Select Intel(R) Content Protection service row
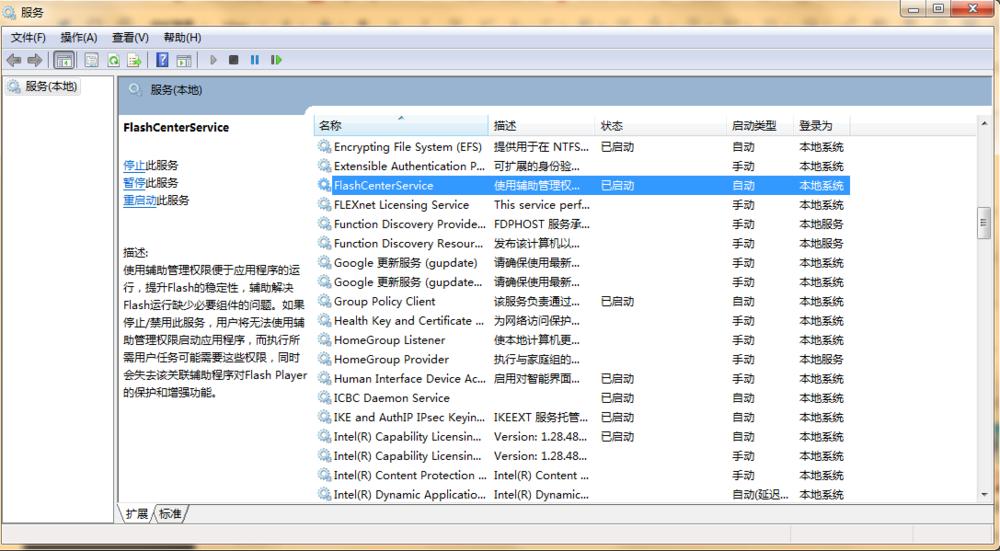 tap(582, 475)
